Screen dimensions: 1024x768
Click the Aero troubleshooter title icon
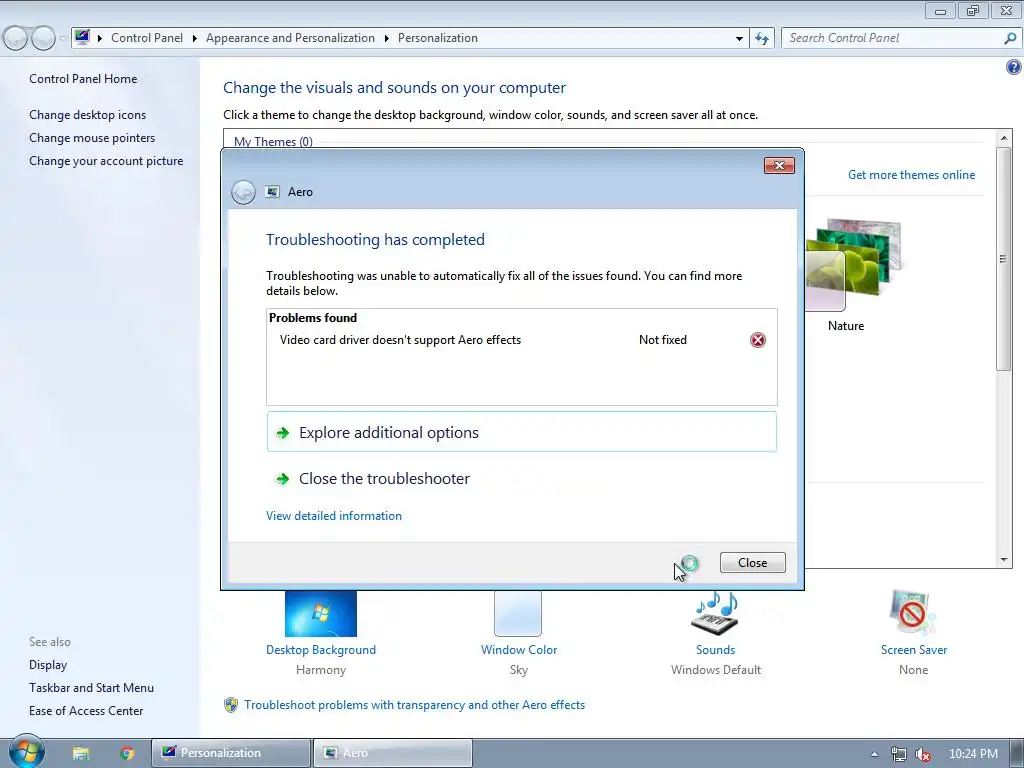pyautogui.click(x=272, y=192)
